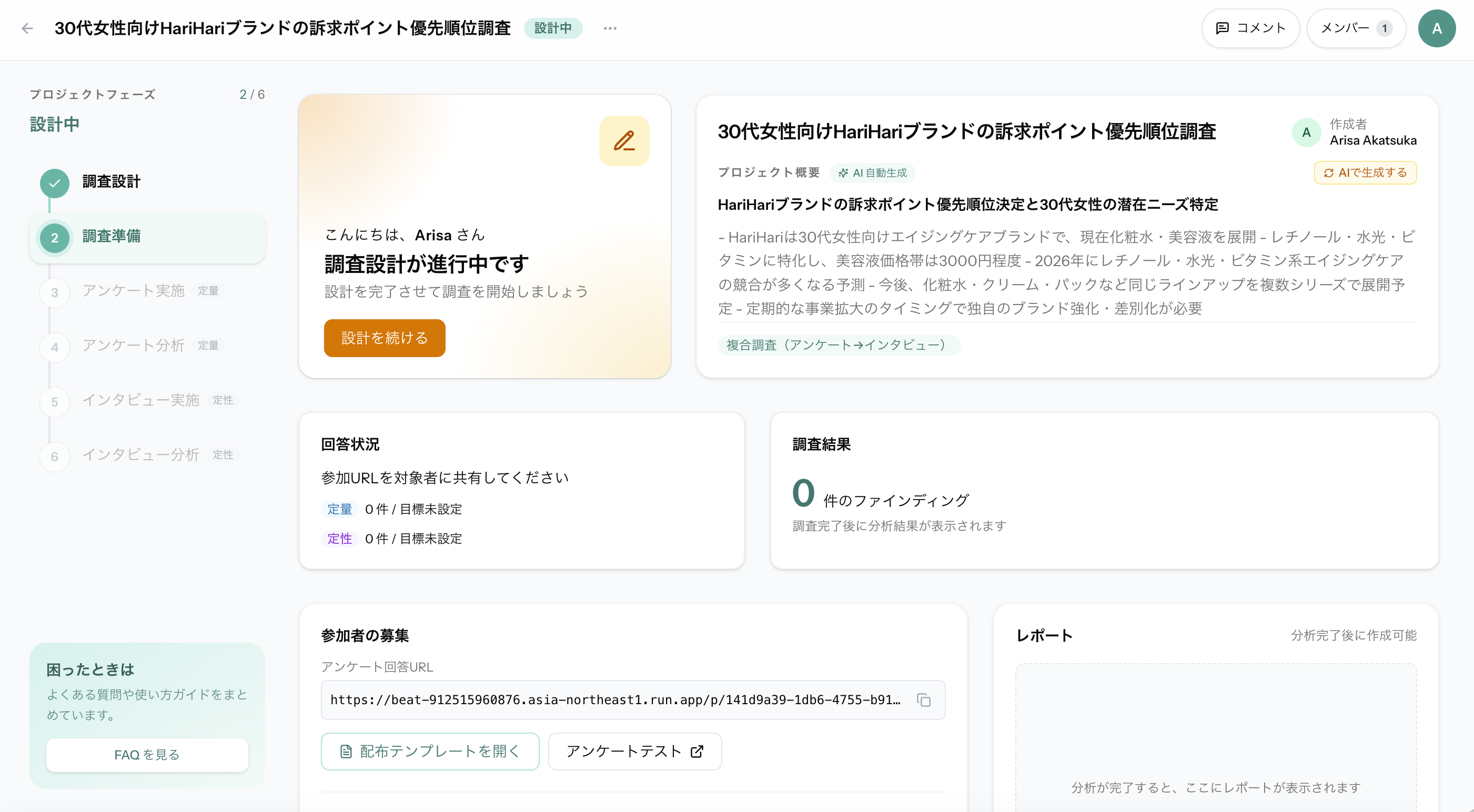Image resolution: width=1474 pixels, height=812 pixels.
Task: Open 配布テンプレートを開く button
Action: [x=430, y=752]
